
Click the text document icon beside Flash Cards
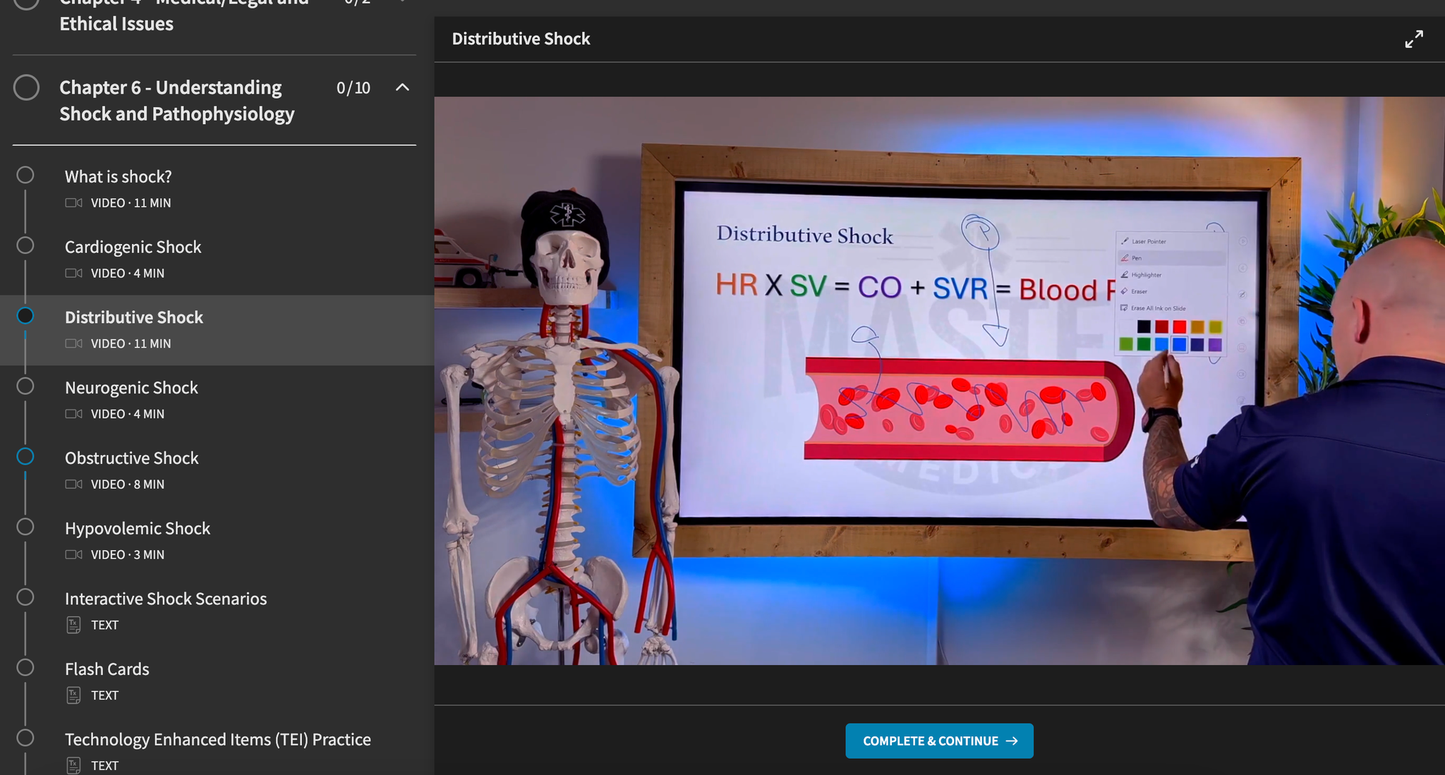click(72, 694)
